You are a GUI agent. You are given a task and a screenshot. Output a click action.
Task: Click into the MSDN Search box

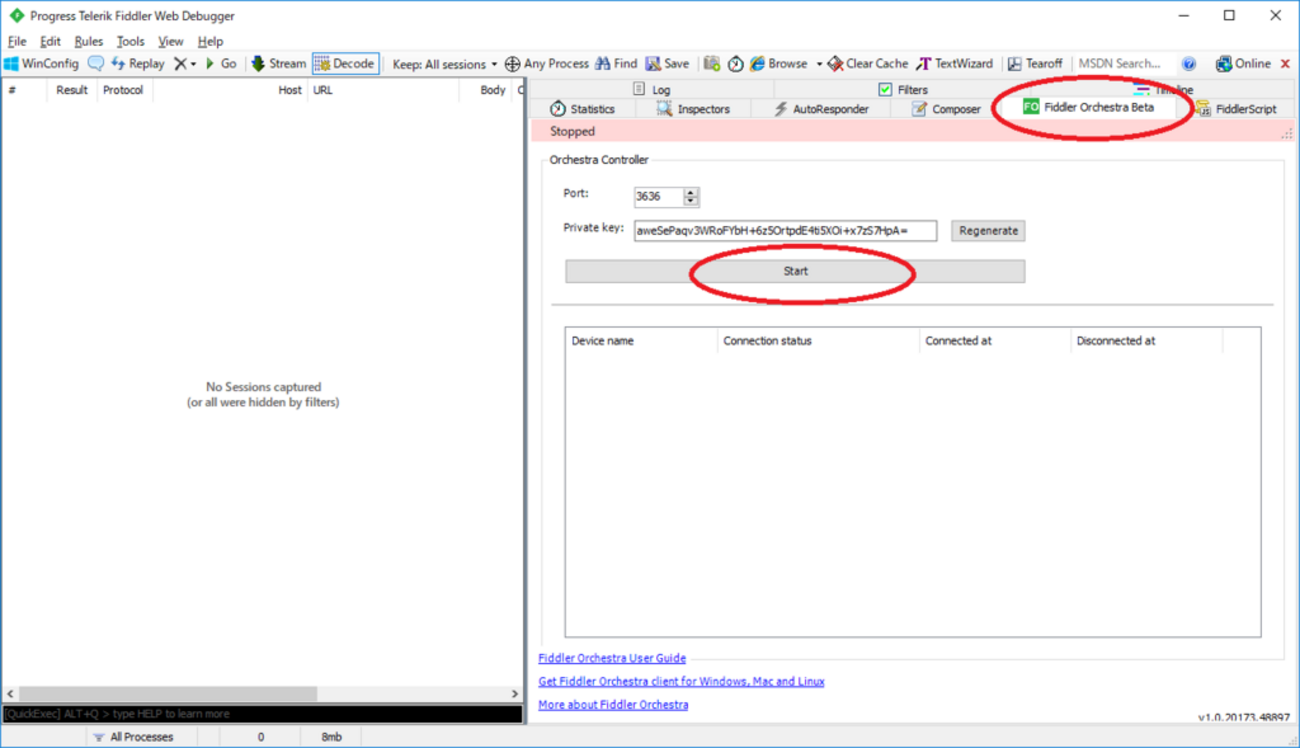(x=1122, y=63)
